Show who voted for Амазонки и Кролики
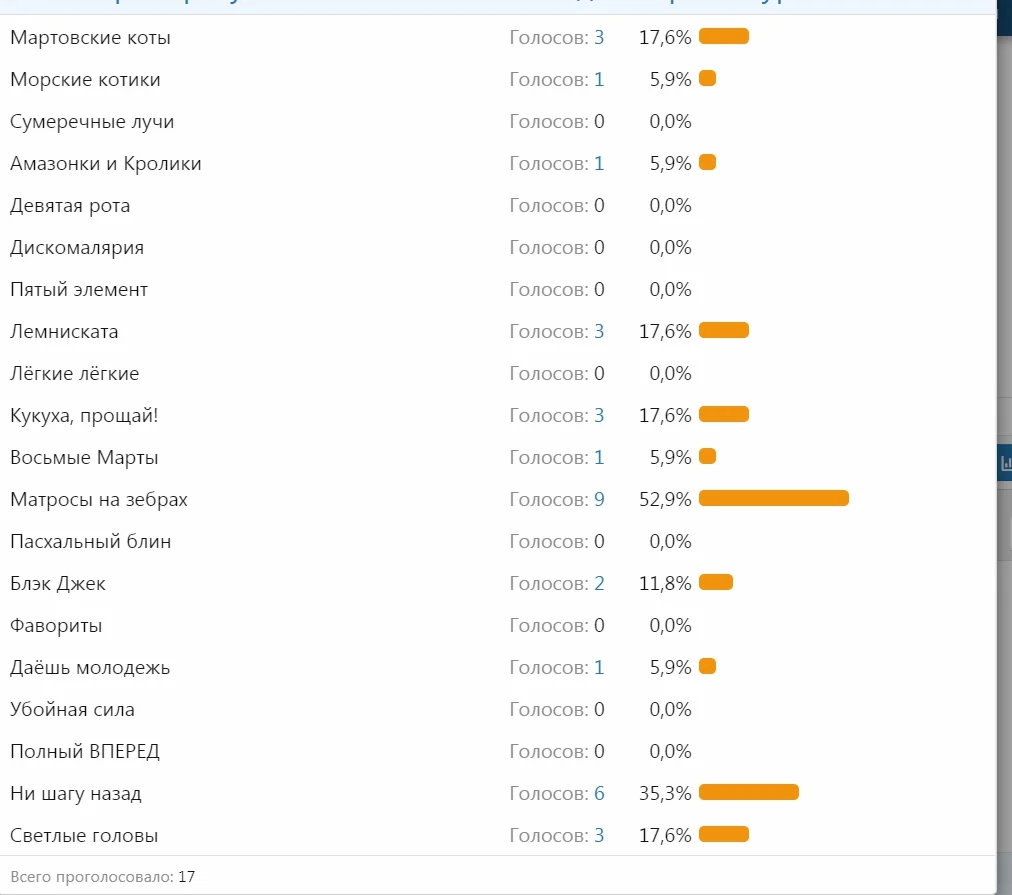This screenshot has height=895, width=1012. pyautogui.click(x=599, y=164)
